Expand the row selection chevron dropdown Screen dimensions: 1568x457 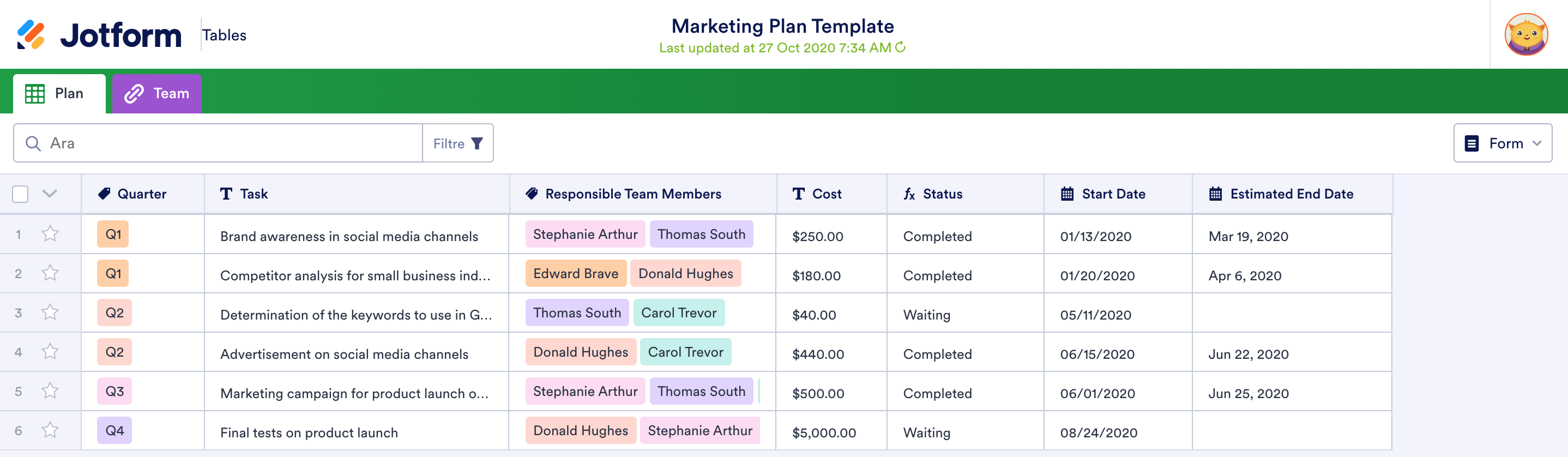(50, 194)
